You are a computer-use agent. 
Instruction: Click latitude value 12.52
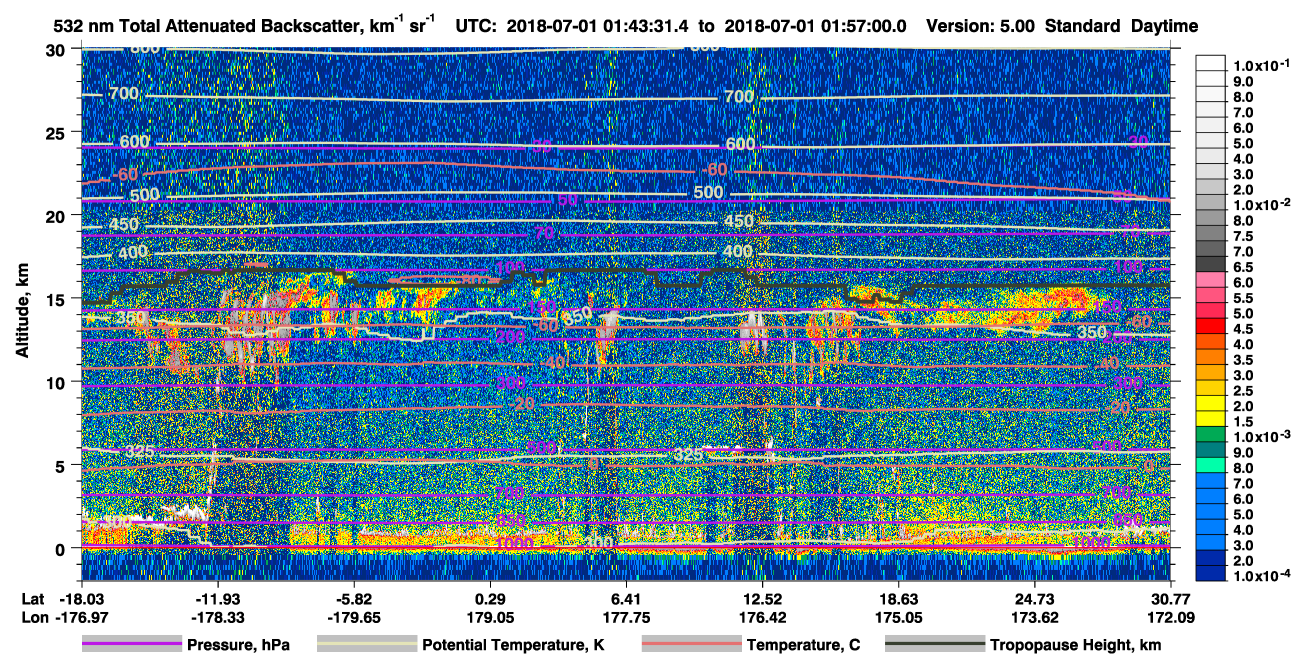762,599
